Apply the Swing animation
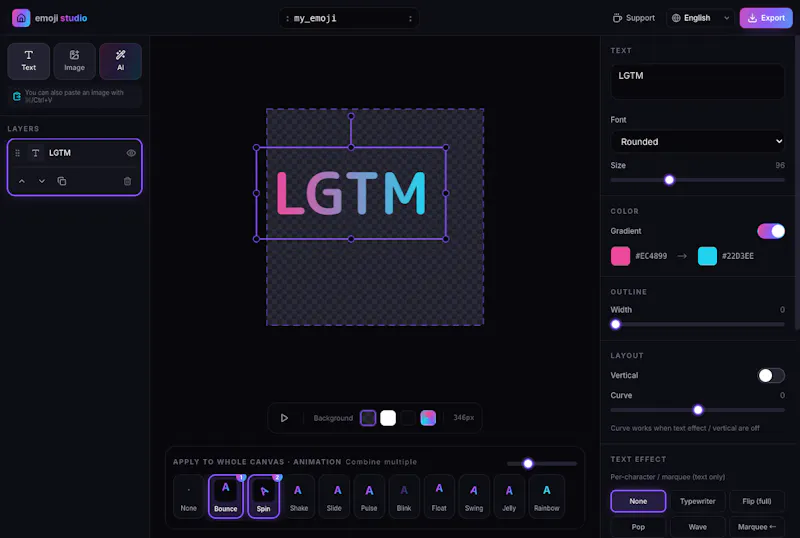This screenshot has width=800, height=538. coord(474,497)
